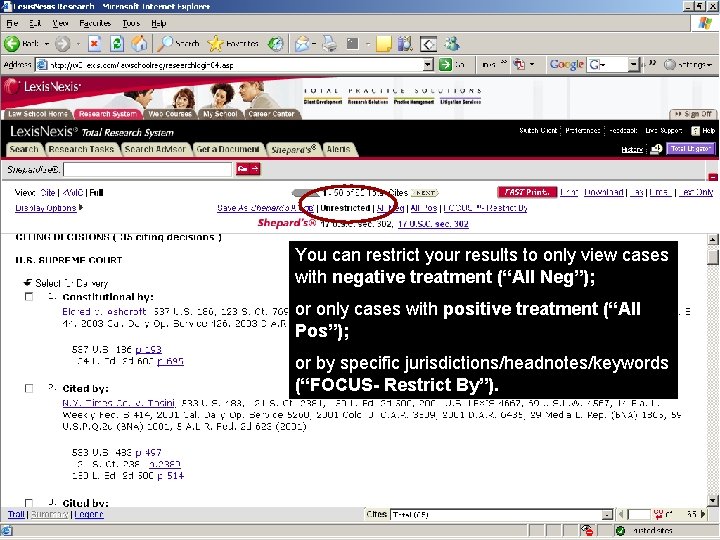Click the Print icon in browser toolbar

(329, 44)
